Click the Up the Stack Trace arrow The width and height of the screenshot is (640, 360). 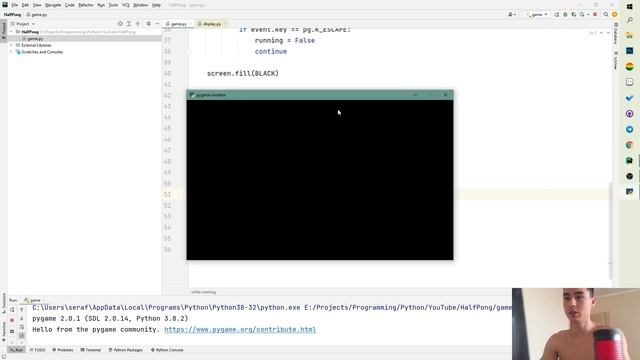pos(22,310)
